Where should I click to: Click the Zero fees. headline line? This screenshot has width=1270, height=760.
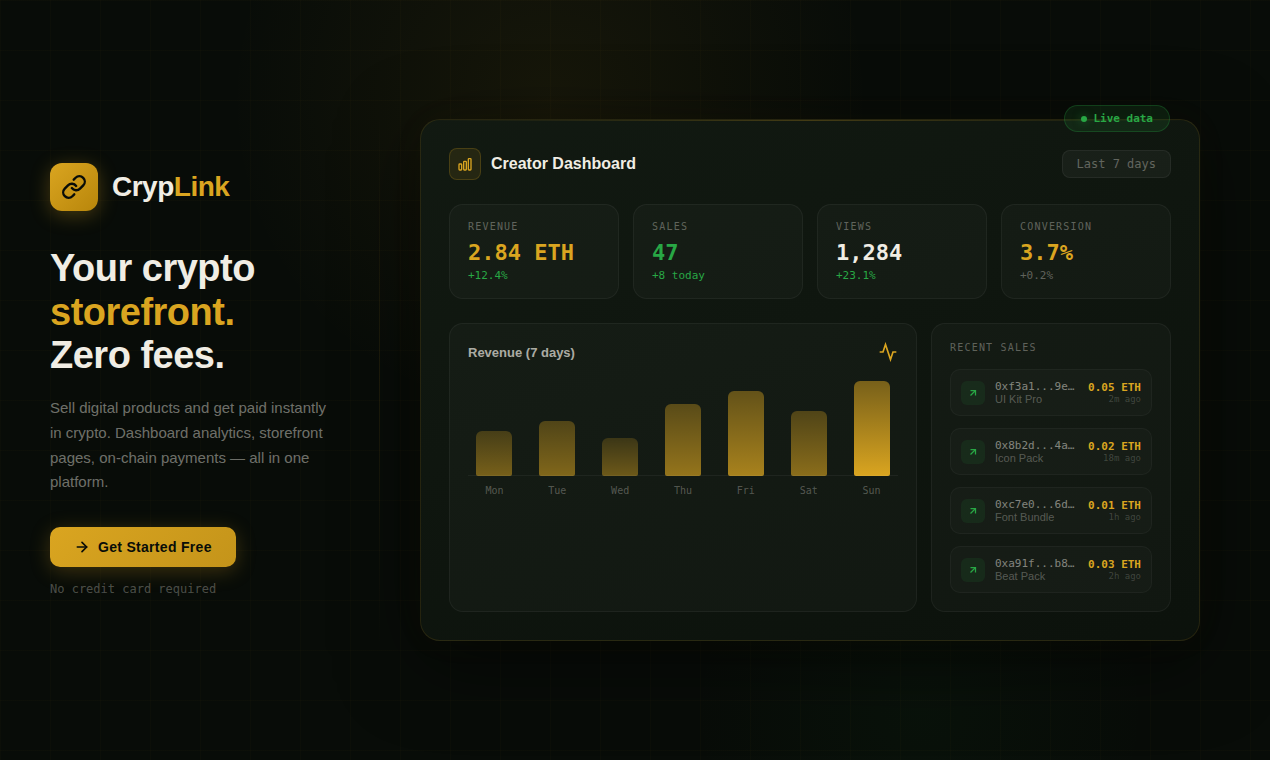tap(137, 355)
